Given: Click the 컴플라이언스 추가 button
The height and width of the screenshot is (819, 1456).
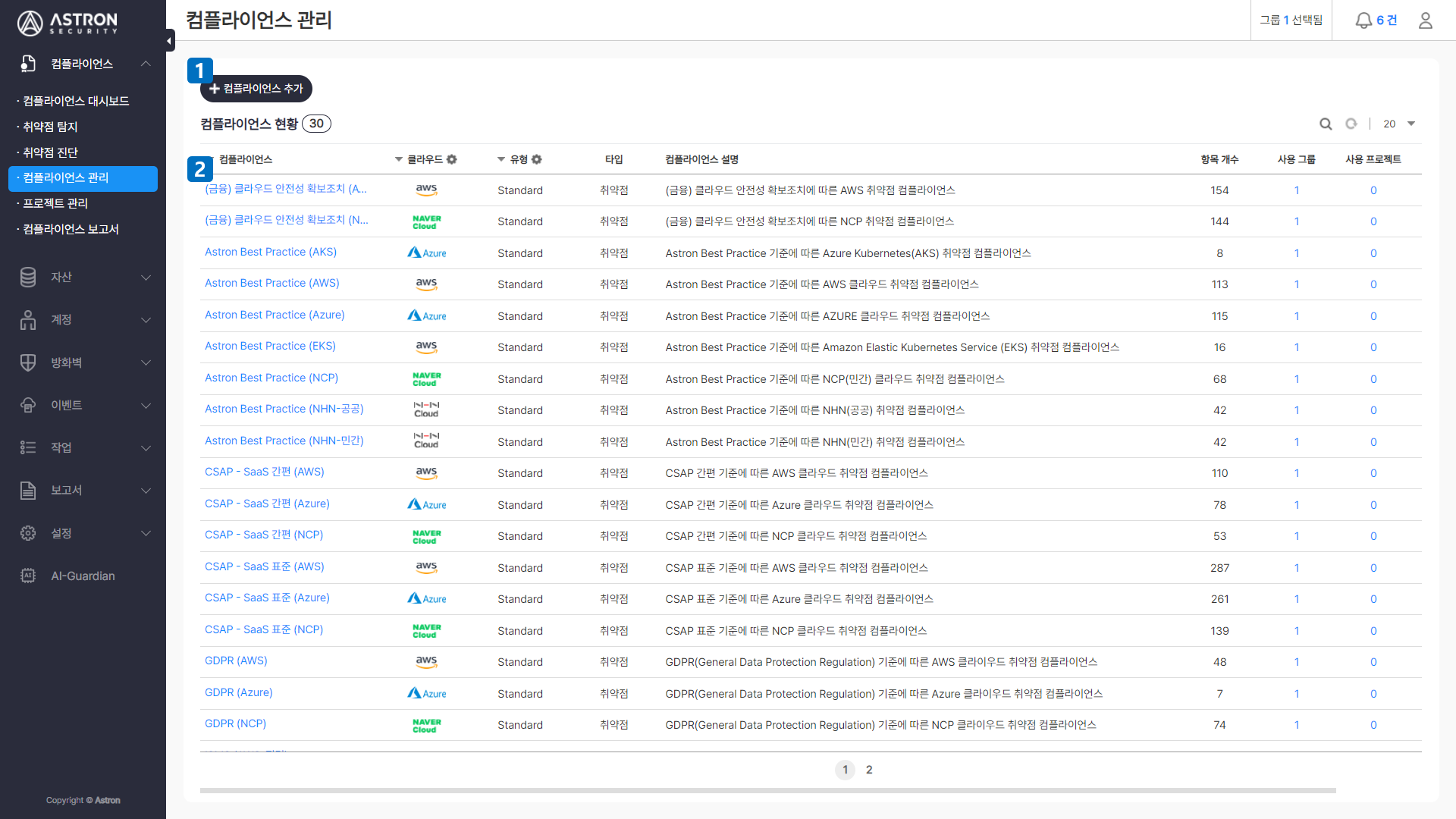Looking at the screenshot, I should click(x=256, y=89).
